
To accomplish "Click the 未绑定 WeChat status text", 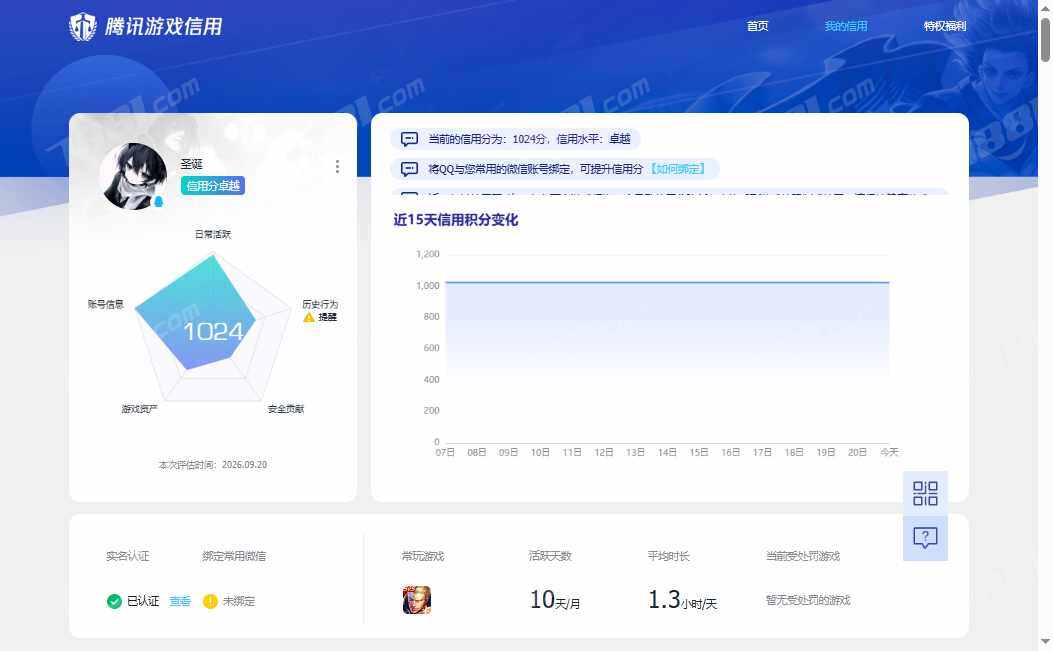I will point(239,601).
